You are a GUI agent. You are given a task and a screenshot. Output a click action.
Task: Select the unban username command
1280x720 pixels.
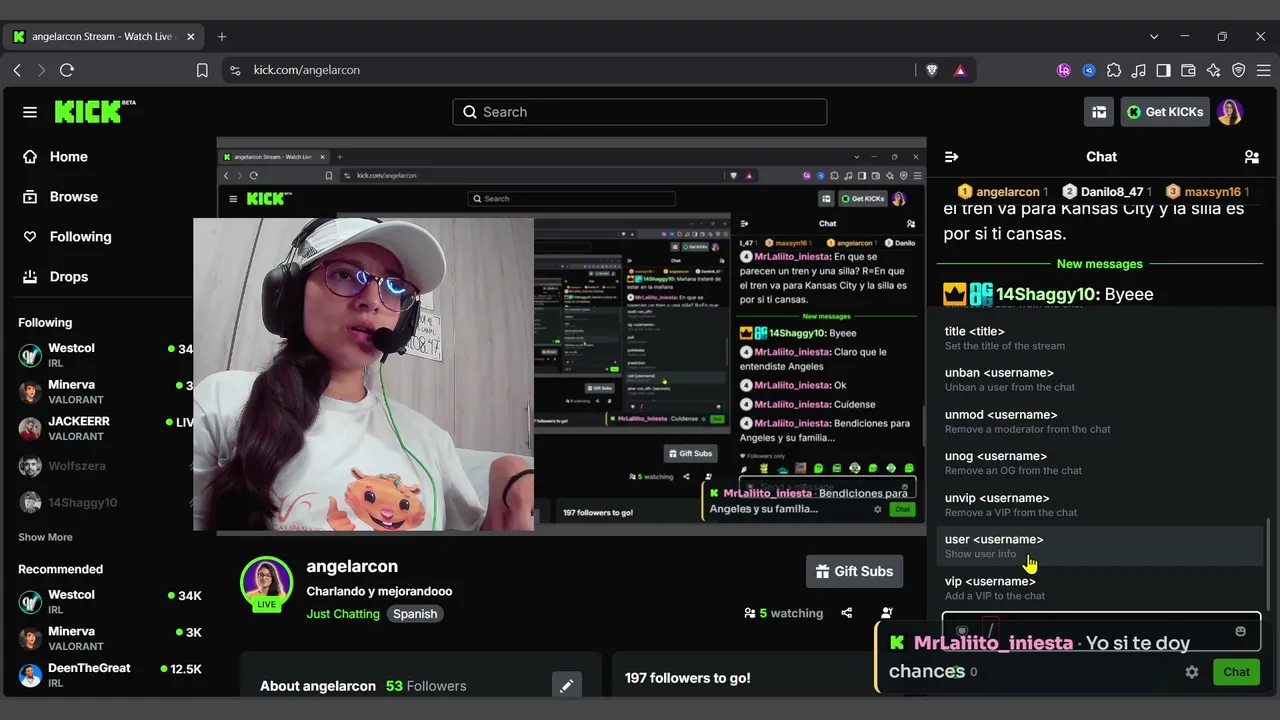pos(1102,380)
